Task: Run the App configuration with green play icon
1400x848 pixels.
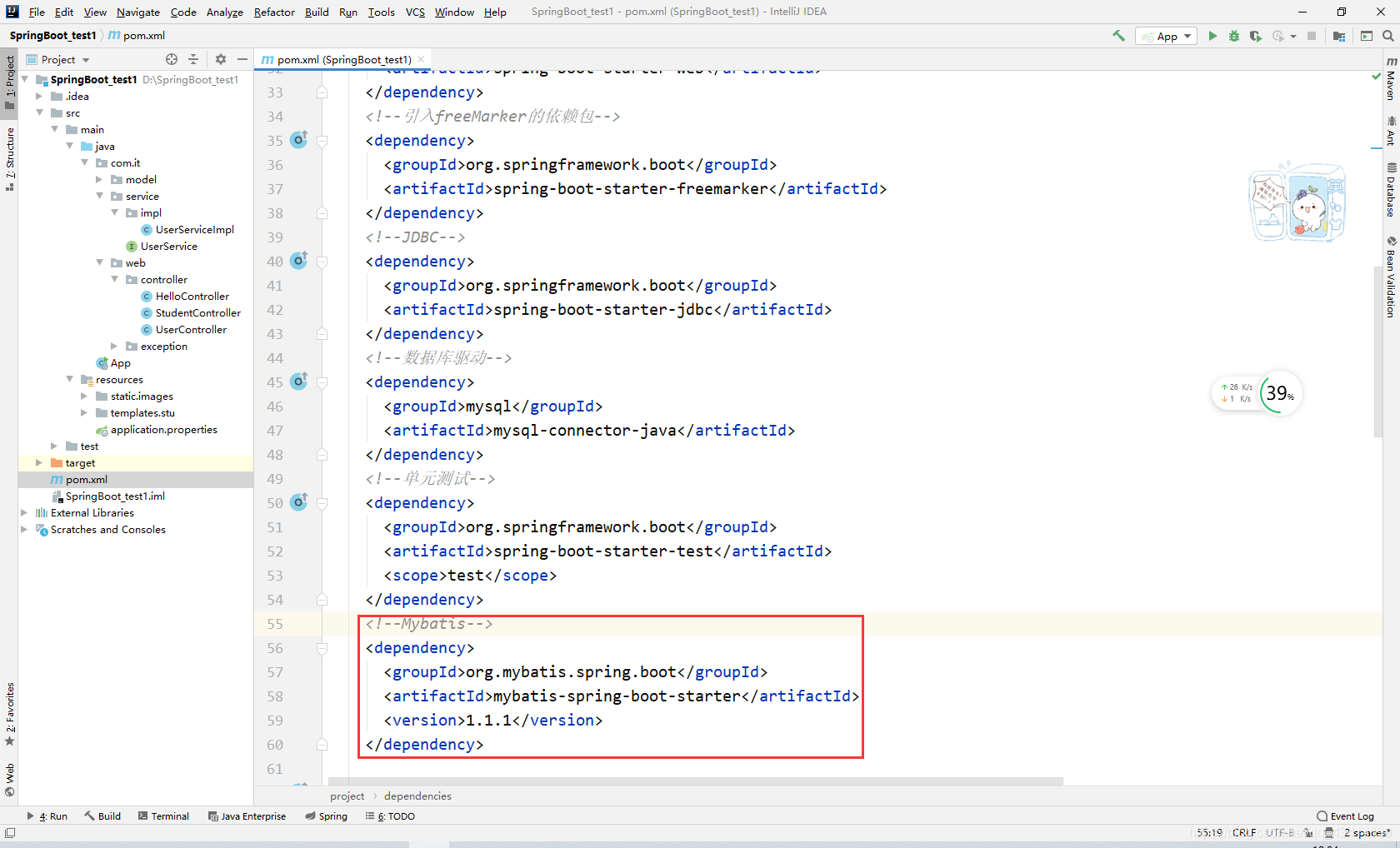Action: (x=1212, y=36)
